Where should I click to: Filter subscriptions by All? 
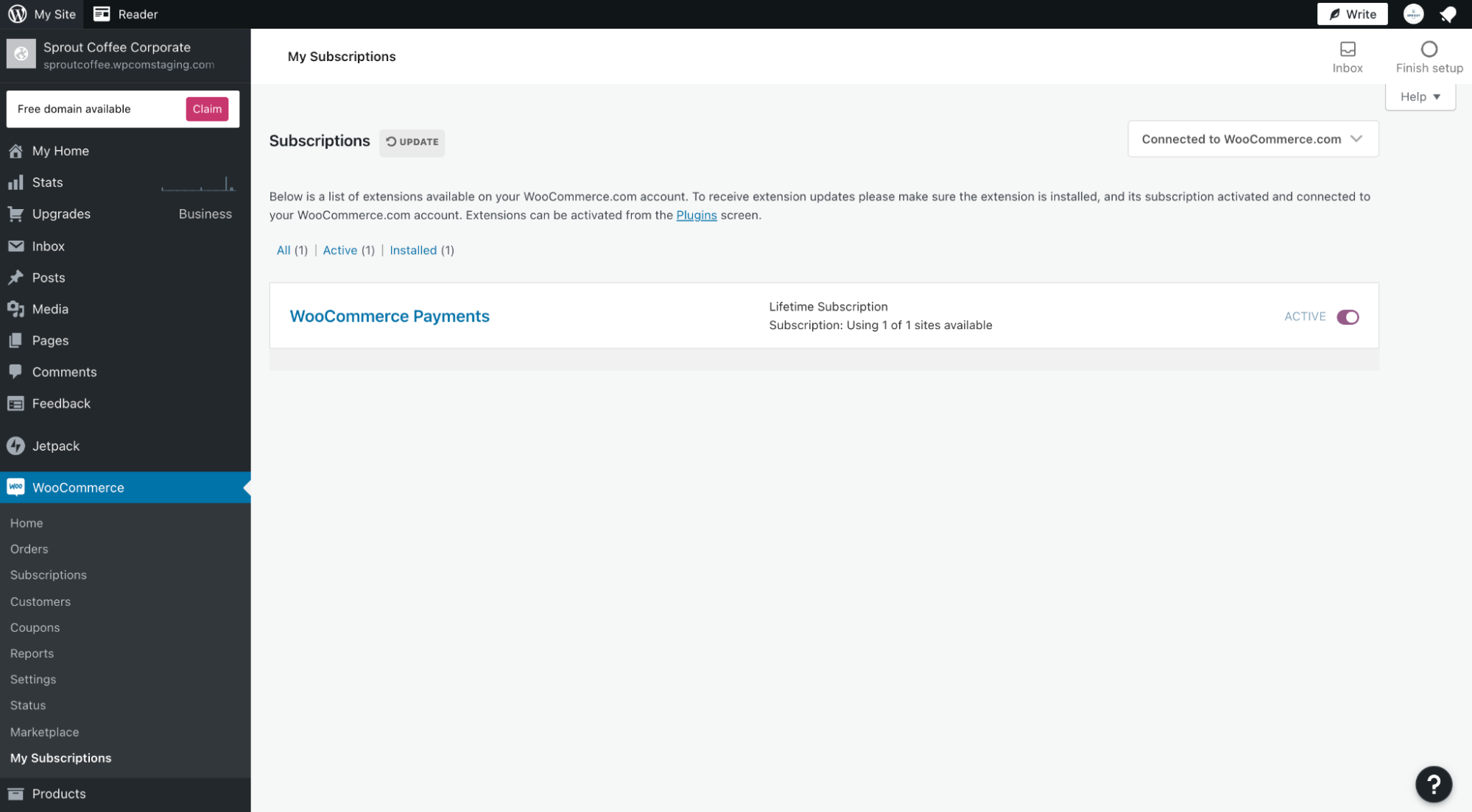(x=284, y=250)
